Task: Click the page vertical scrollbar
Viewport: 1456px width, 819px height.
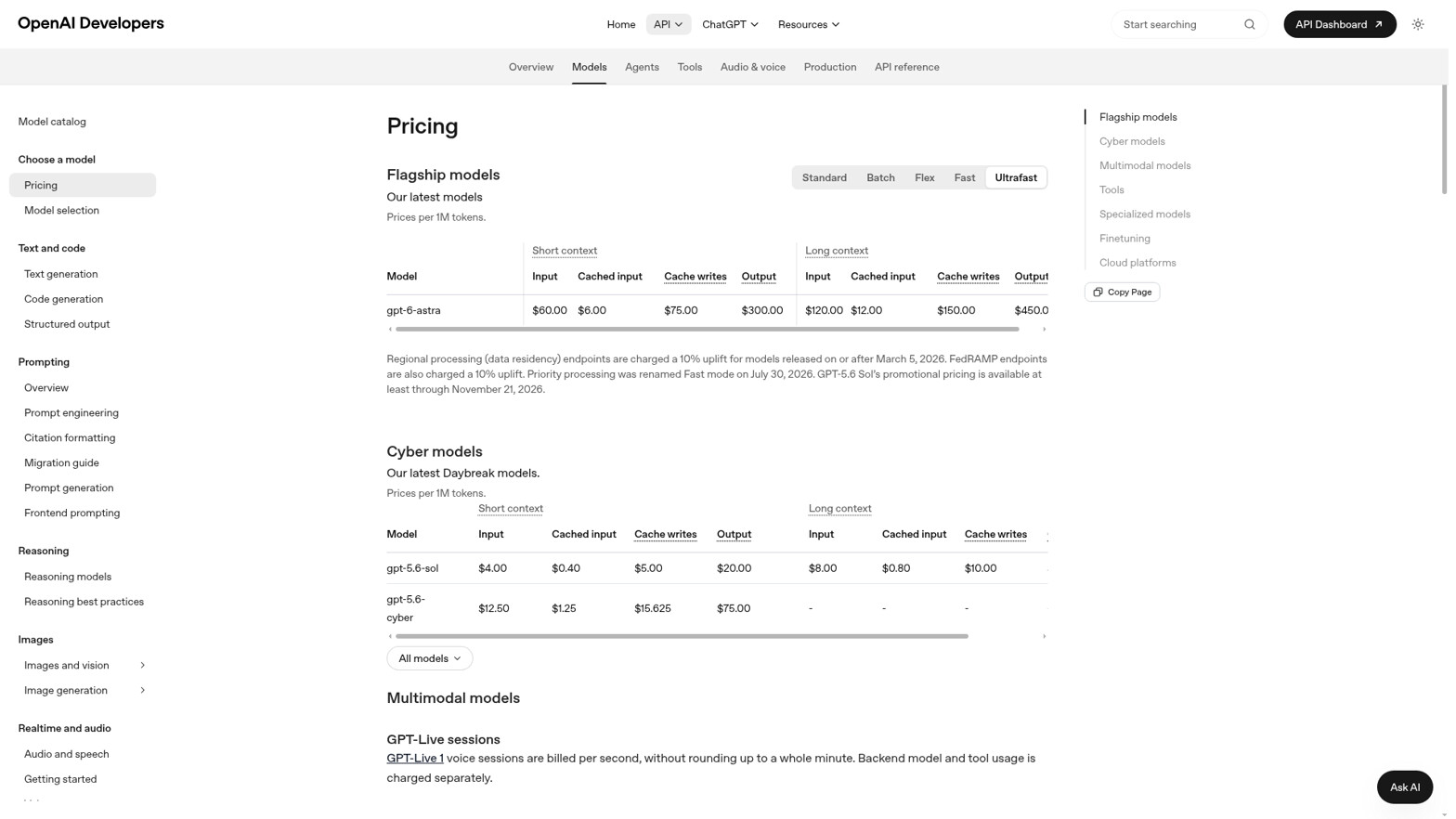Action: tap(1444, 139)
